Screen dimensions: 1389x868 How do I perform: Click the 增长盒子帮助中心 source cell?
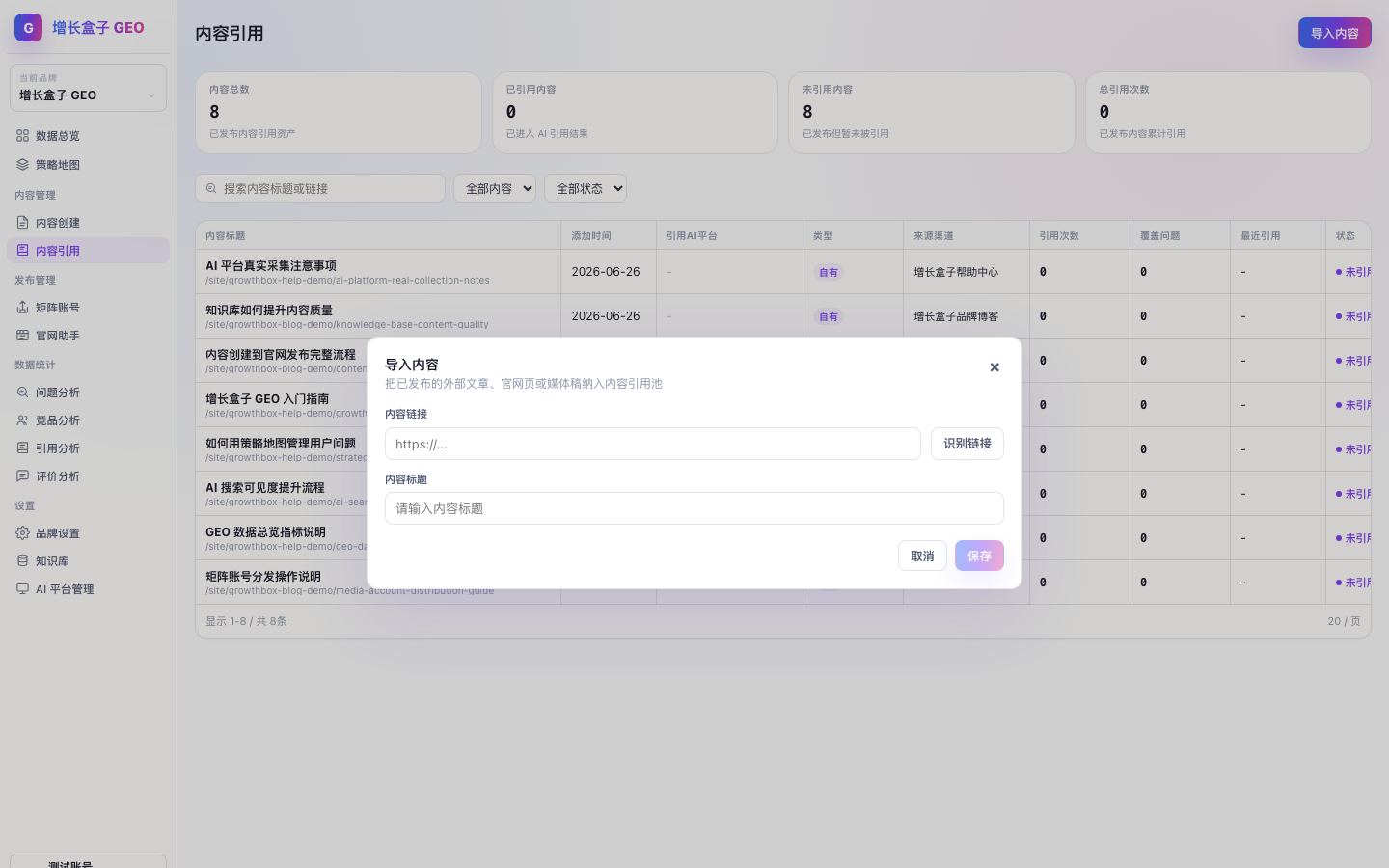(956, 272)
